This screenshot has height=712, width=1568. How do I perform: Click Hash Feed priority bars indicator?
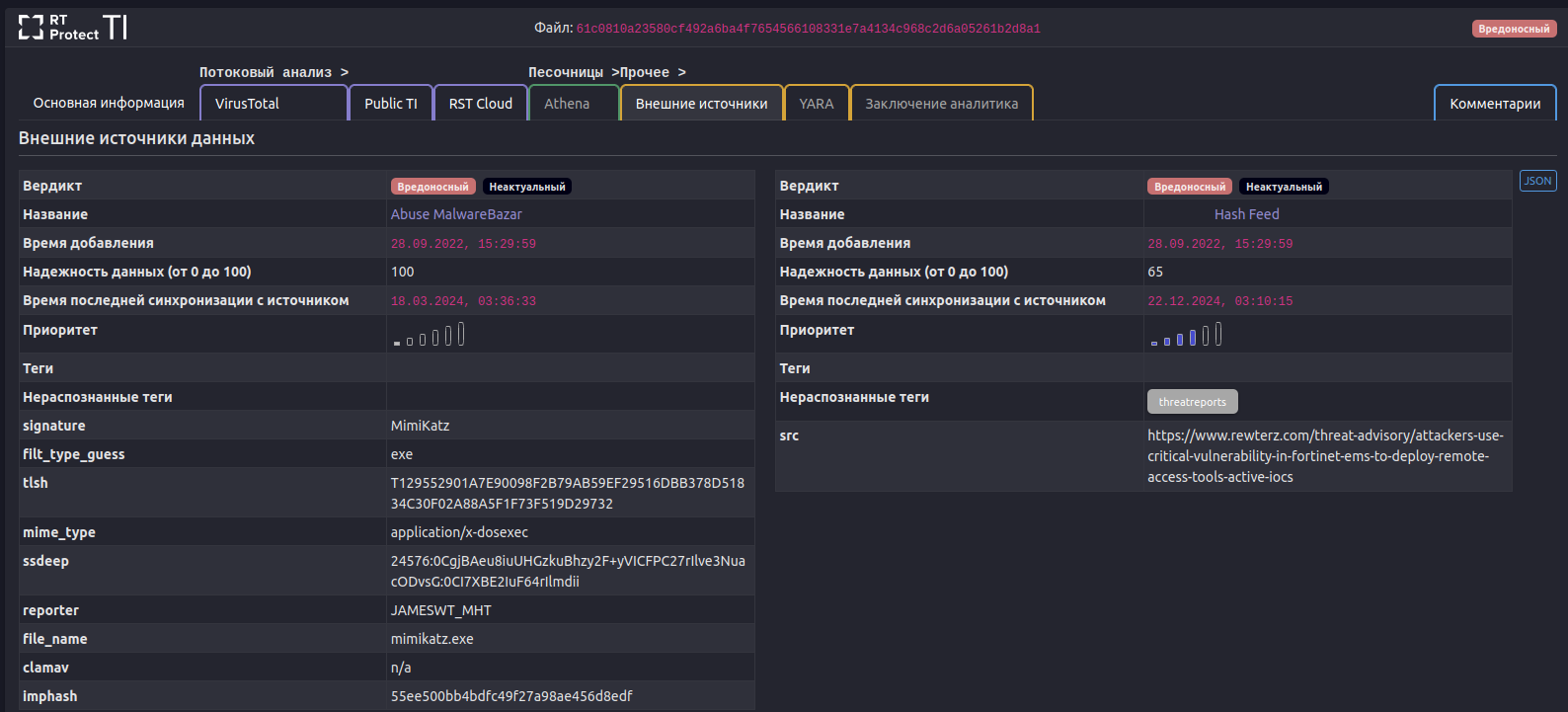tap(1186, 336)
